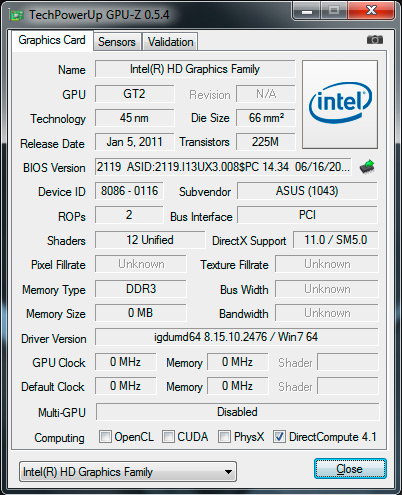The width and height of the screenshot is (402, 495).
Task: Click the BIOS save chip icon
Action: 367,167
